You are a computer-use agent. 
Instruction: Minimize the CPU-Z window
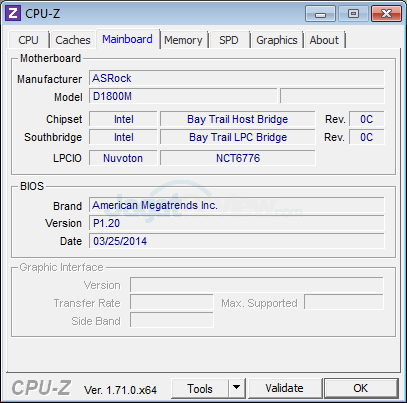click(320, 14)
